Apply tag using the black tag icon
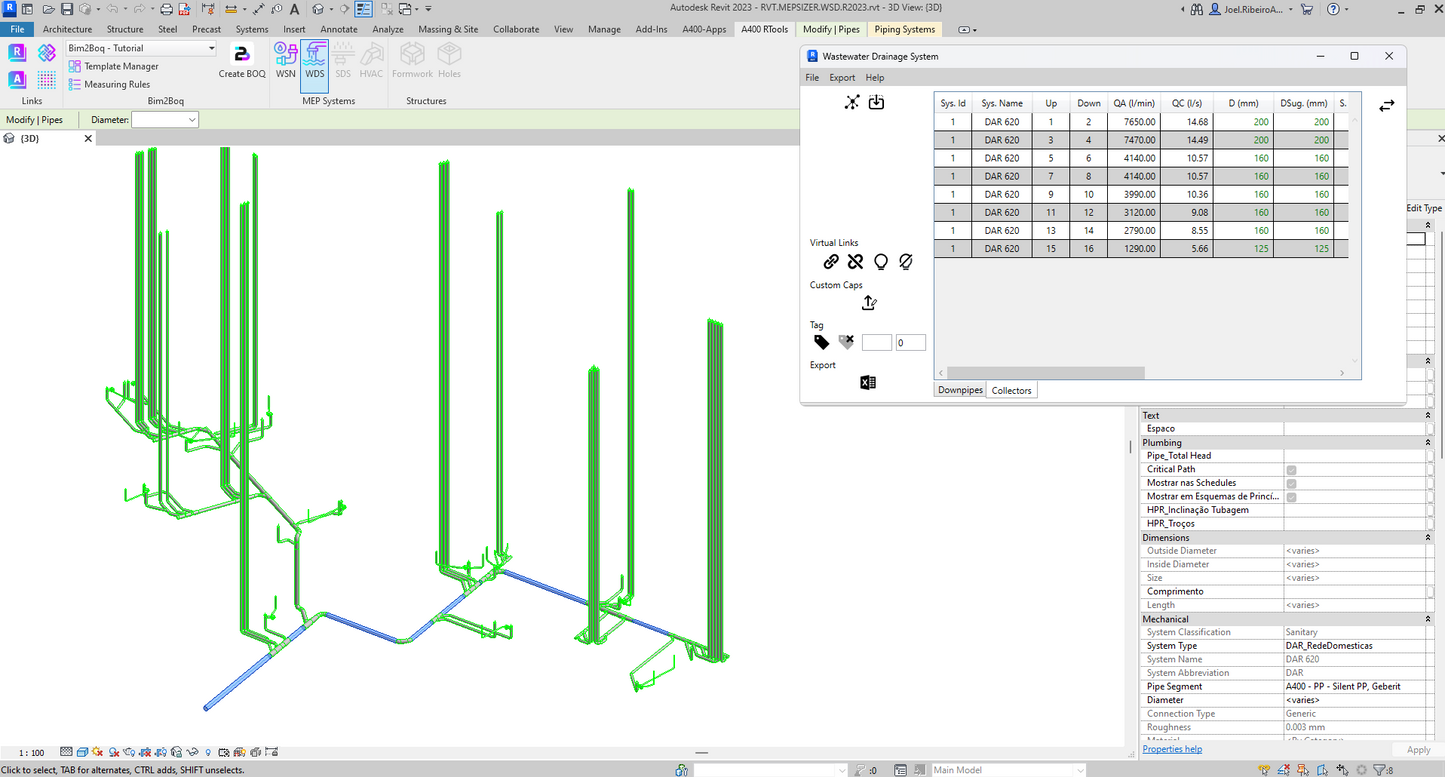Screen dimensions: 1445x777 pyautogui.click(x=821, y=343)
